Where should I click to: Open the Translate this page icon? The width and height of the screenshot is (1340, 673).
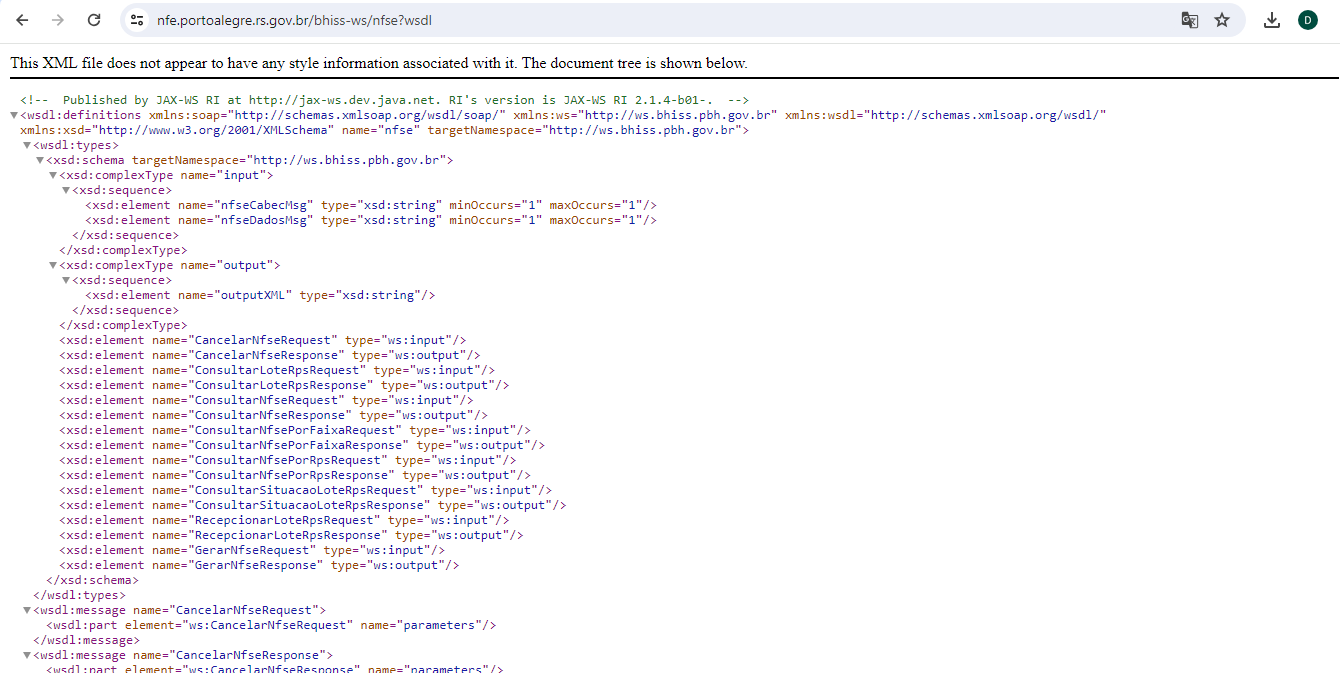click(1189, 20)
